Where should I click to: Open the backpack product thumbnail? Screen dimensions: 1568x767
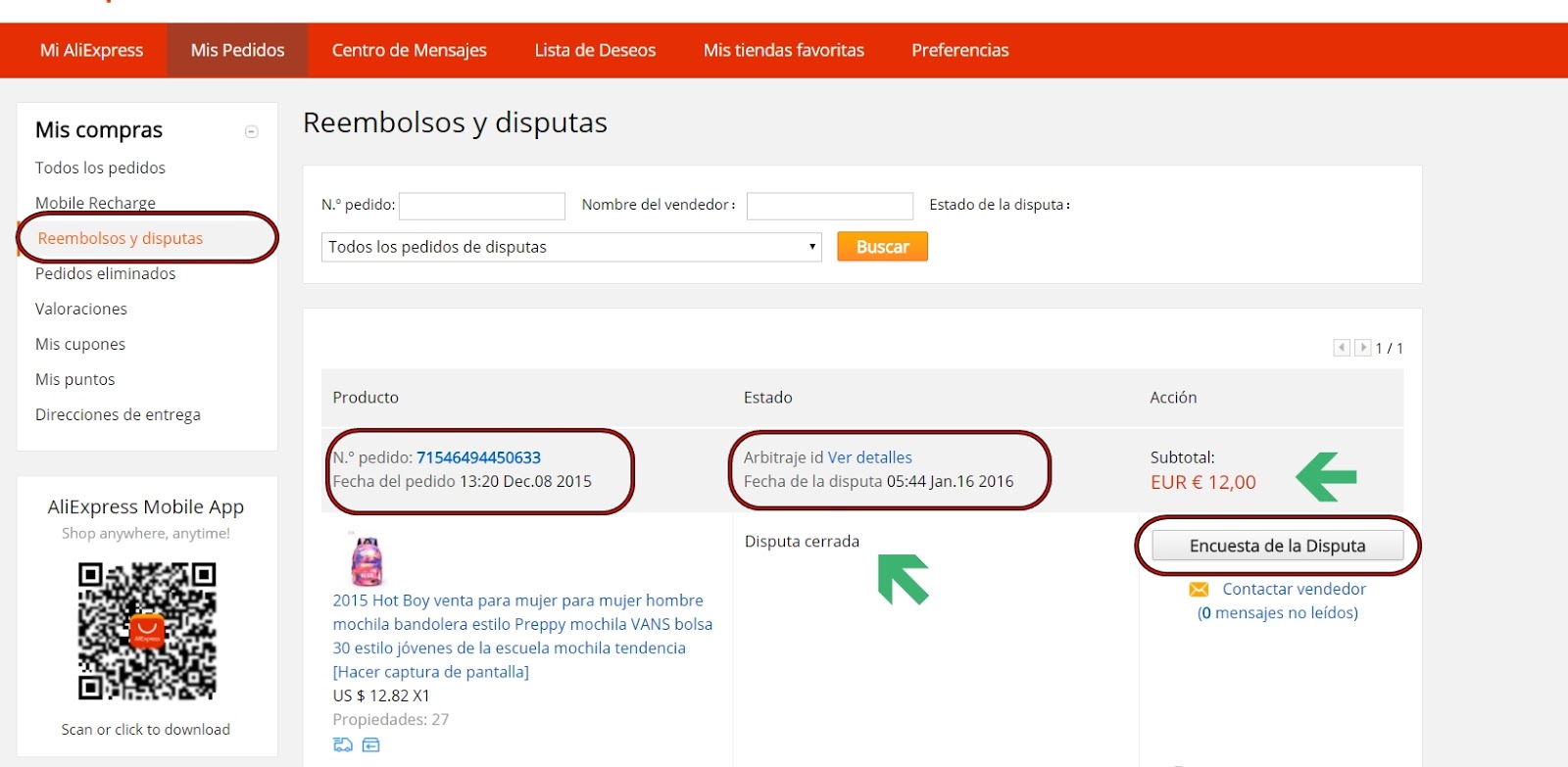pos(367,560)
